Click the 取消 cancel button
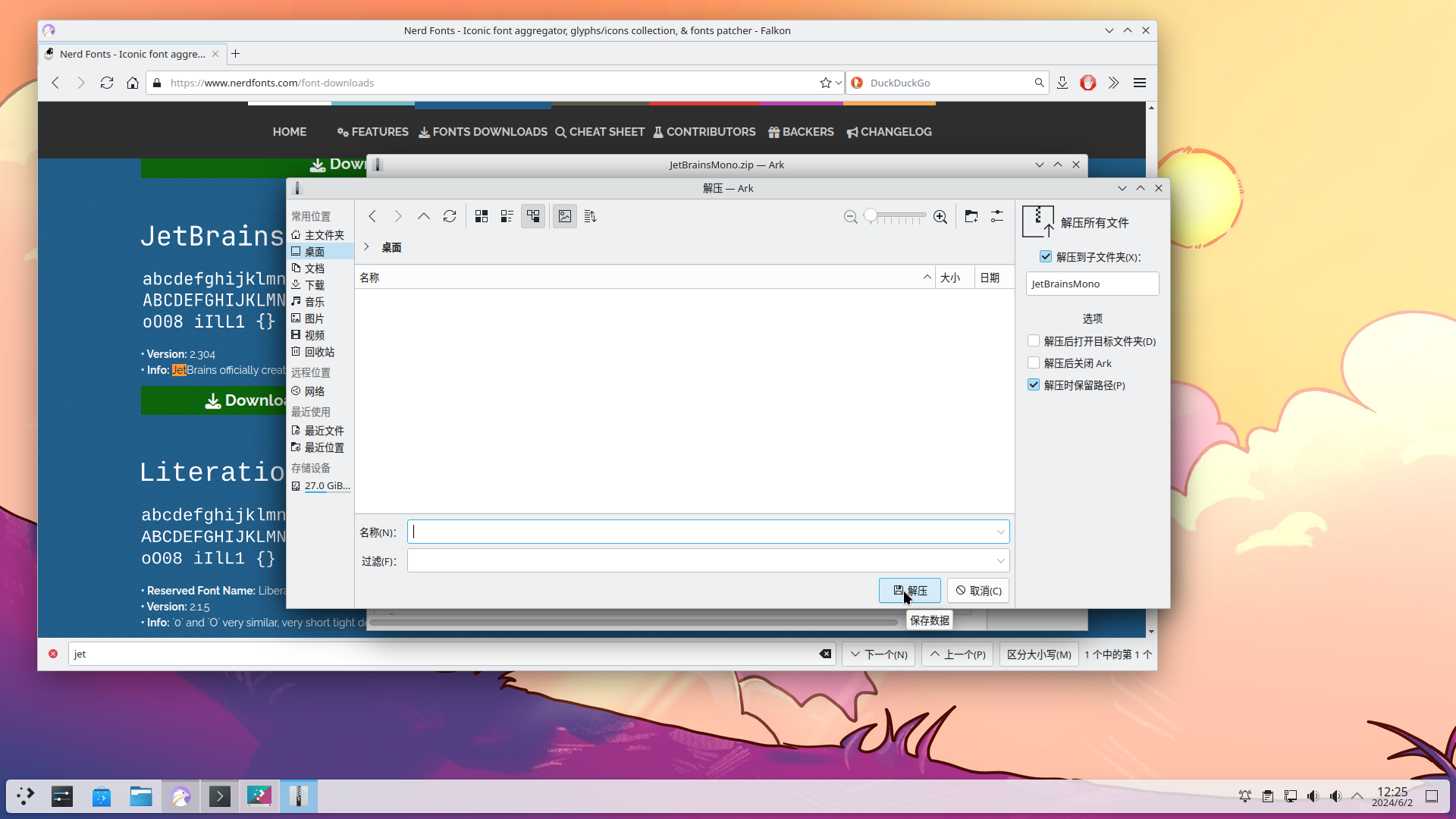This screenshot has width=1456, height=819. click(x=978, y=591)
